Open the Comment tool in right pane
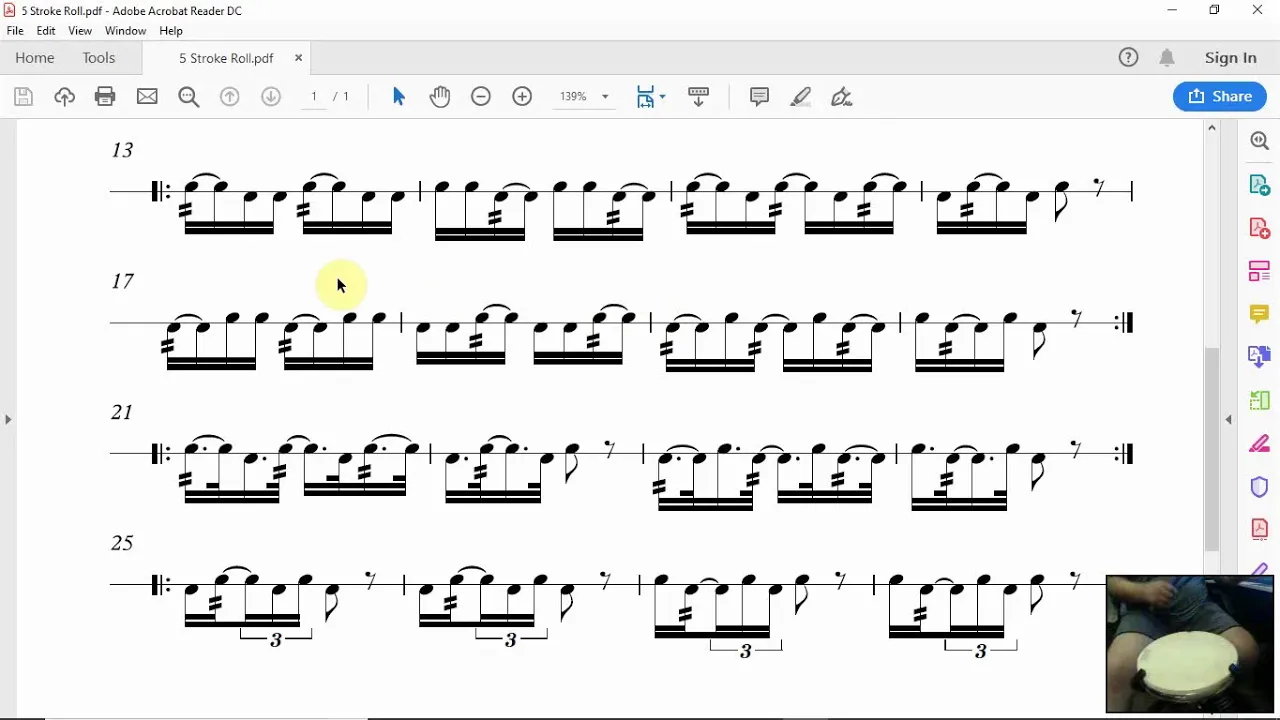 click(1260, 314)
